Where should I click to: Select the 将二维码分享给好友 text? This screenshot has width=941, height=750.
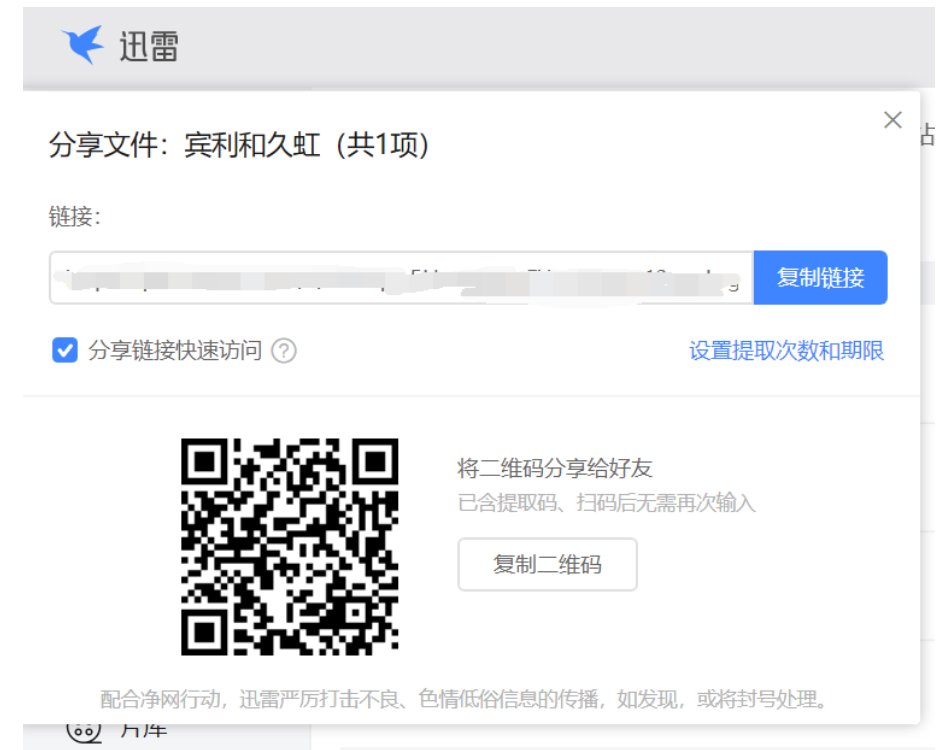point(555,468)
